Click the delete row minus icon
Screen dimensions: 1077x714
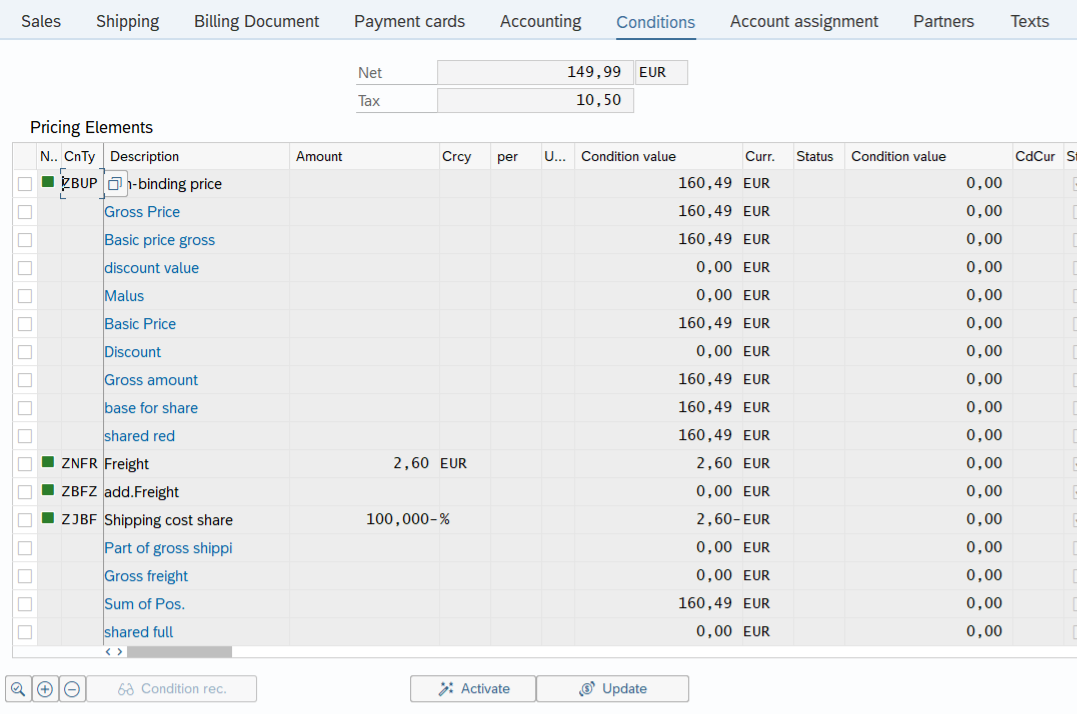point(72,689)
